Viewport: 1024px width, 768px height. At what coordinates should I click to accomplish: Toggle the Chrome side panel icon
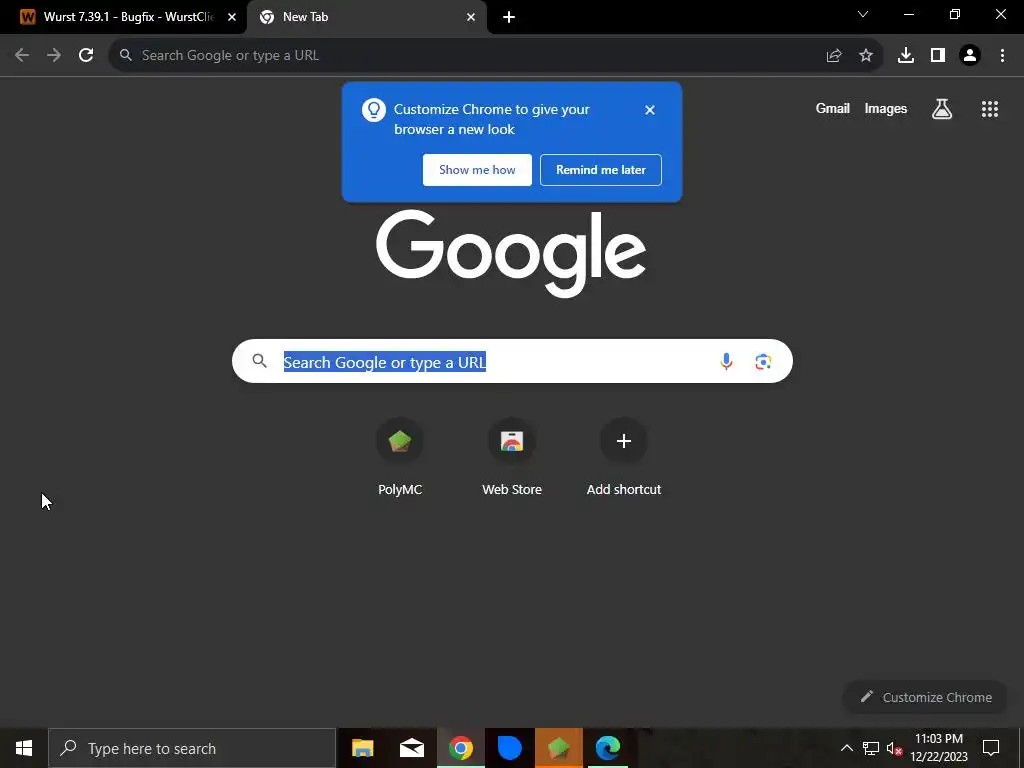click(938, 56)
